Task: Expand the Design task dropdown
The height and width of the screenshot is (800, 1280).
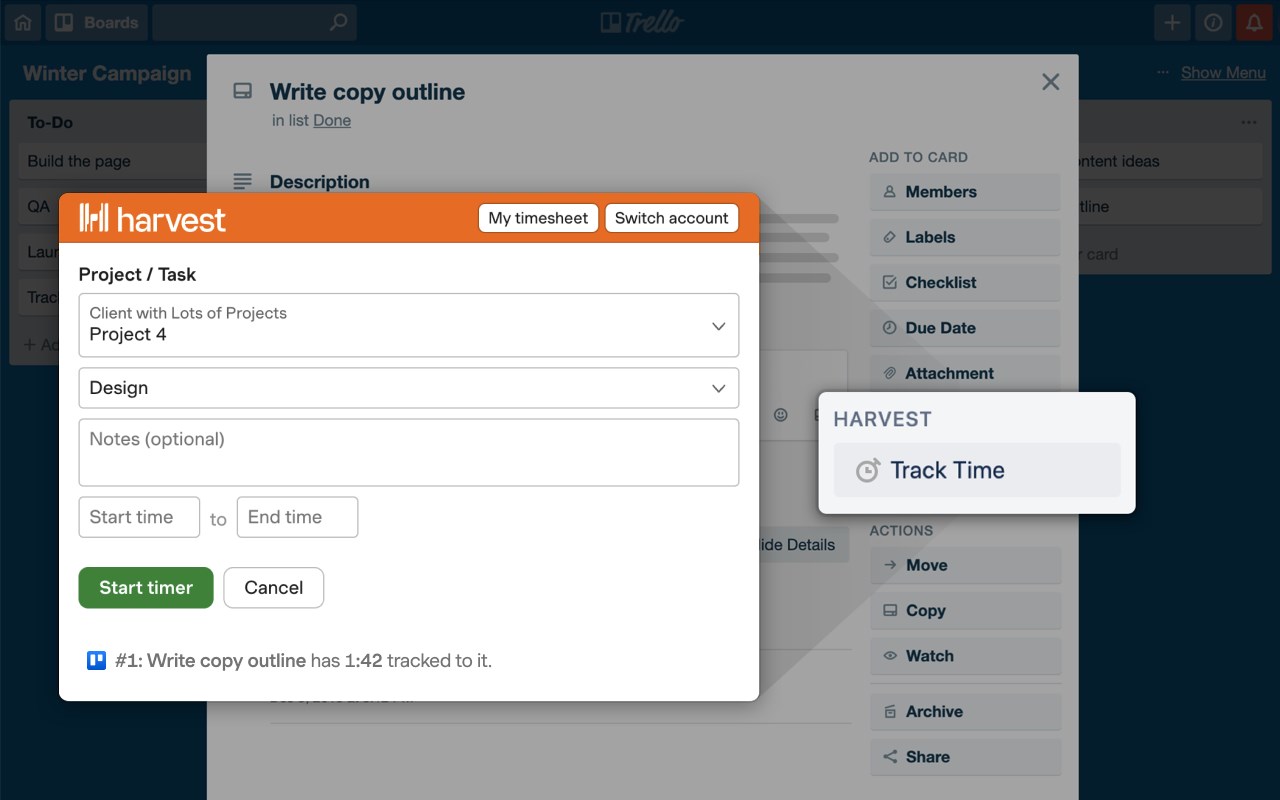Action: (409, 388)
